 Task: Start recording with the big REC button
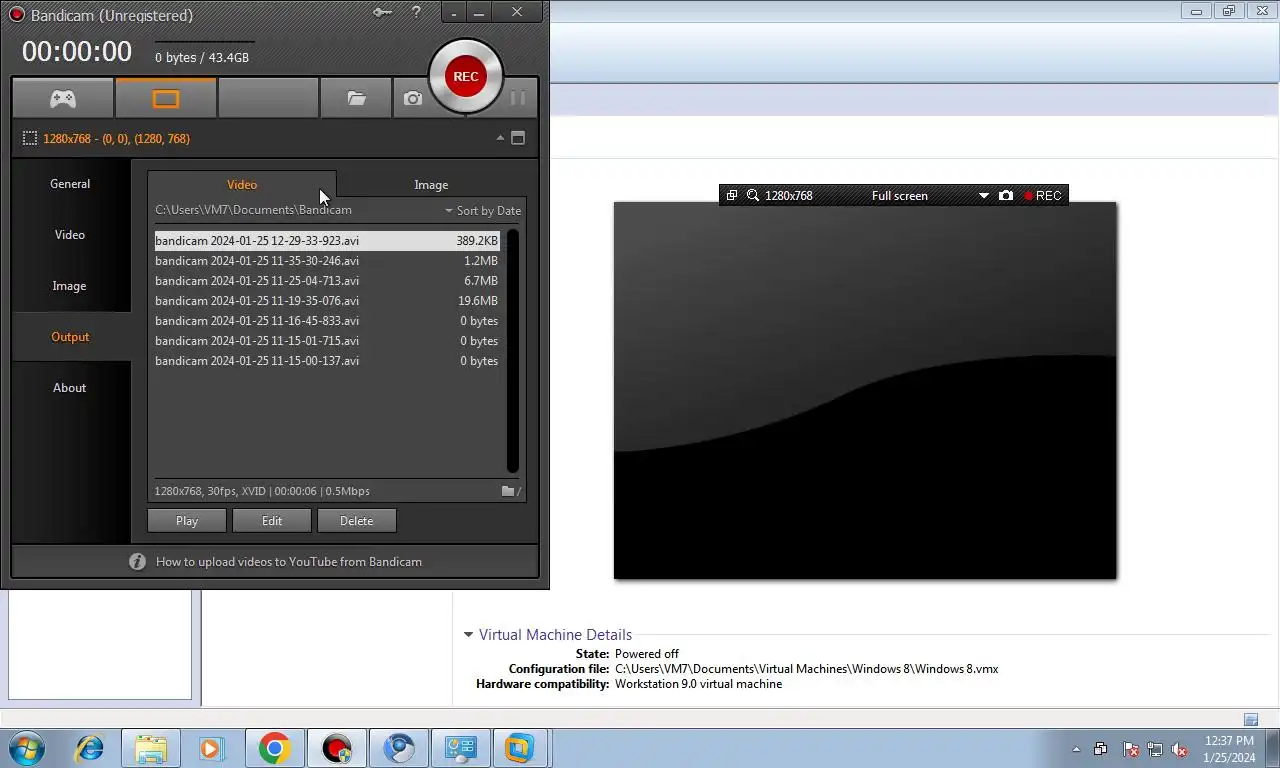[x=466, y=76]
